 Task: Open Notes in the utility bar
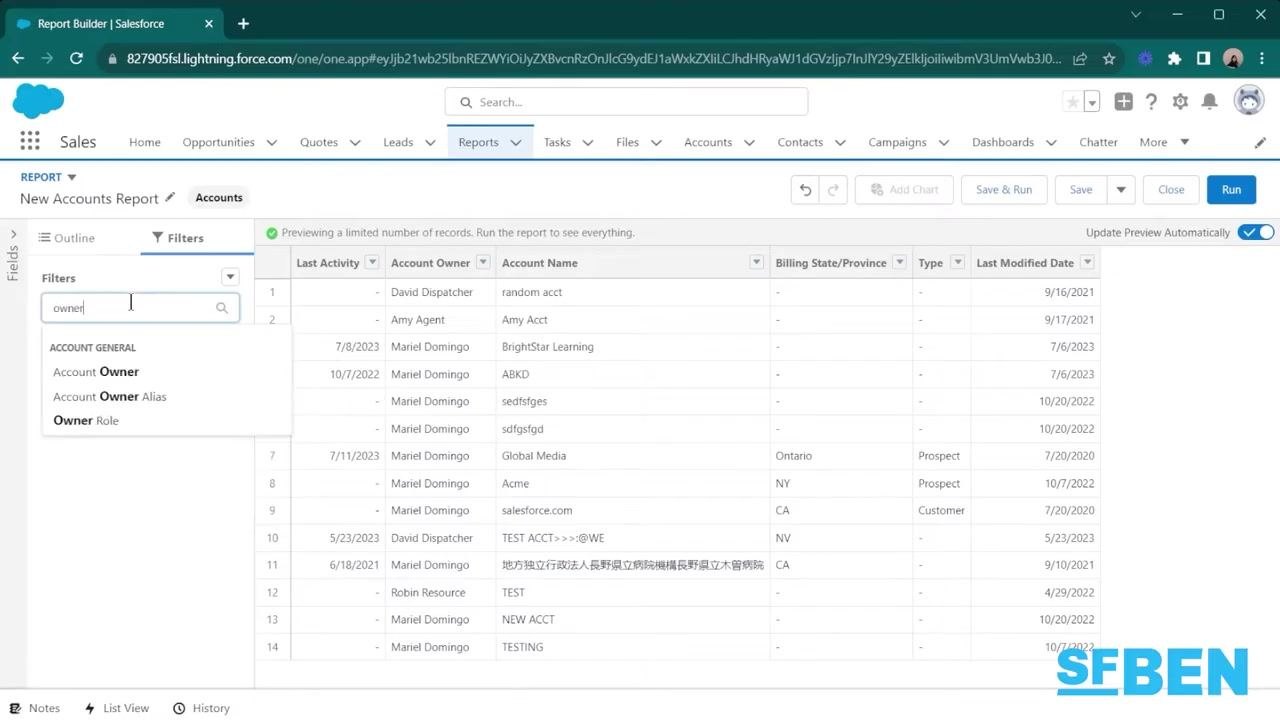(35, 708)
